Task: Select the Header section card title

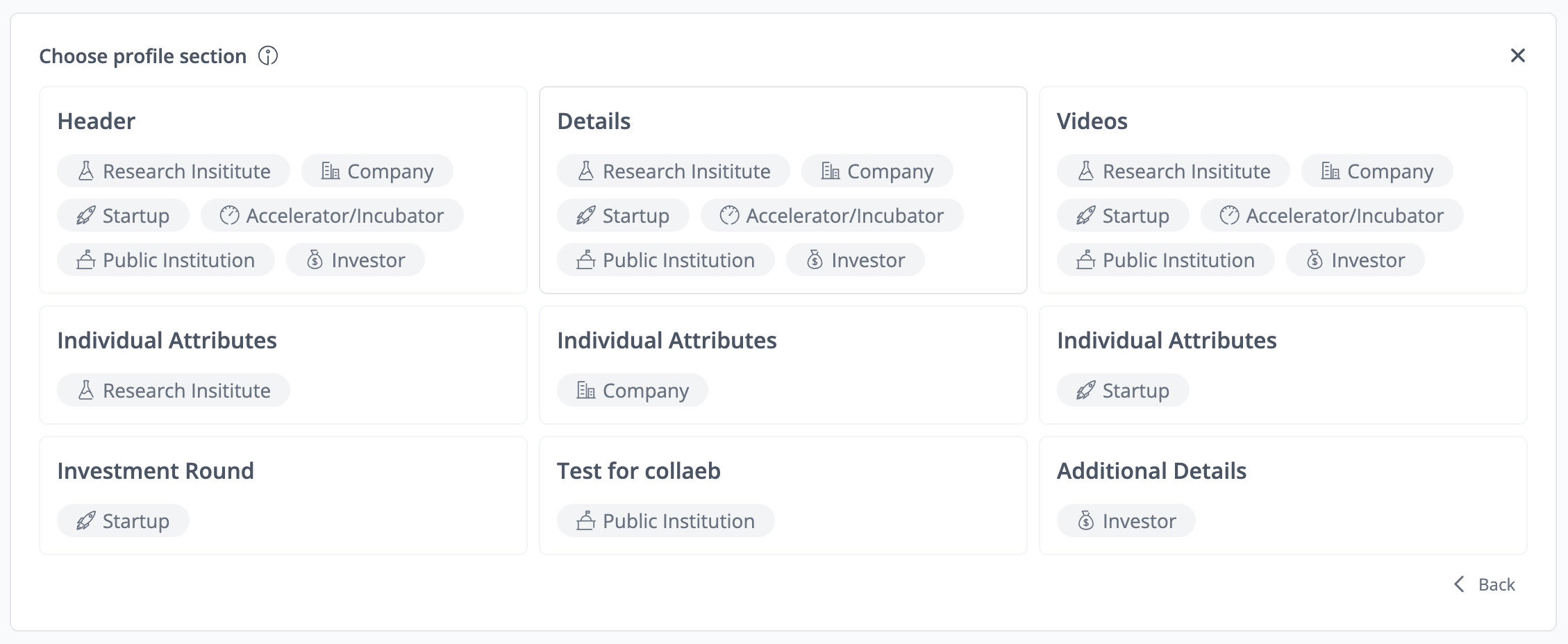Action: click(96, 121)
